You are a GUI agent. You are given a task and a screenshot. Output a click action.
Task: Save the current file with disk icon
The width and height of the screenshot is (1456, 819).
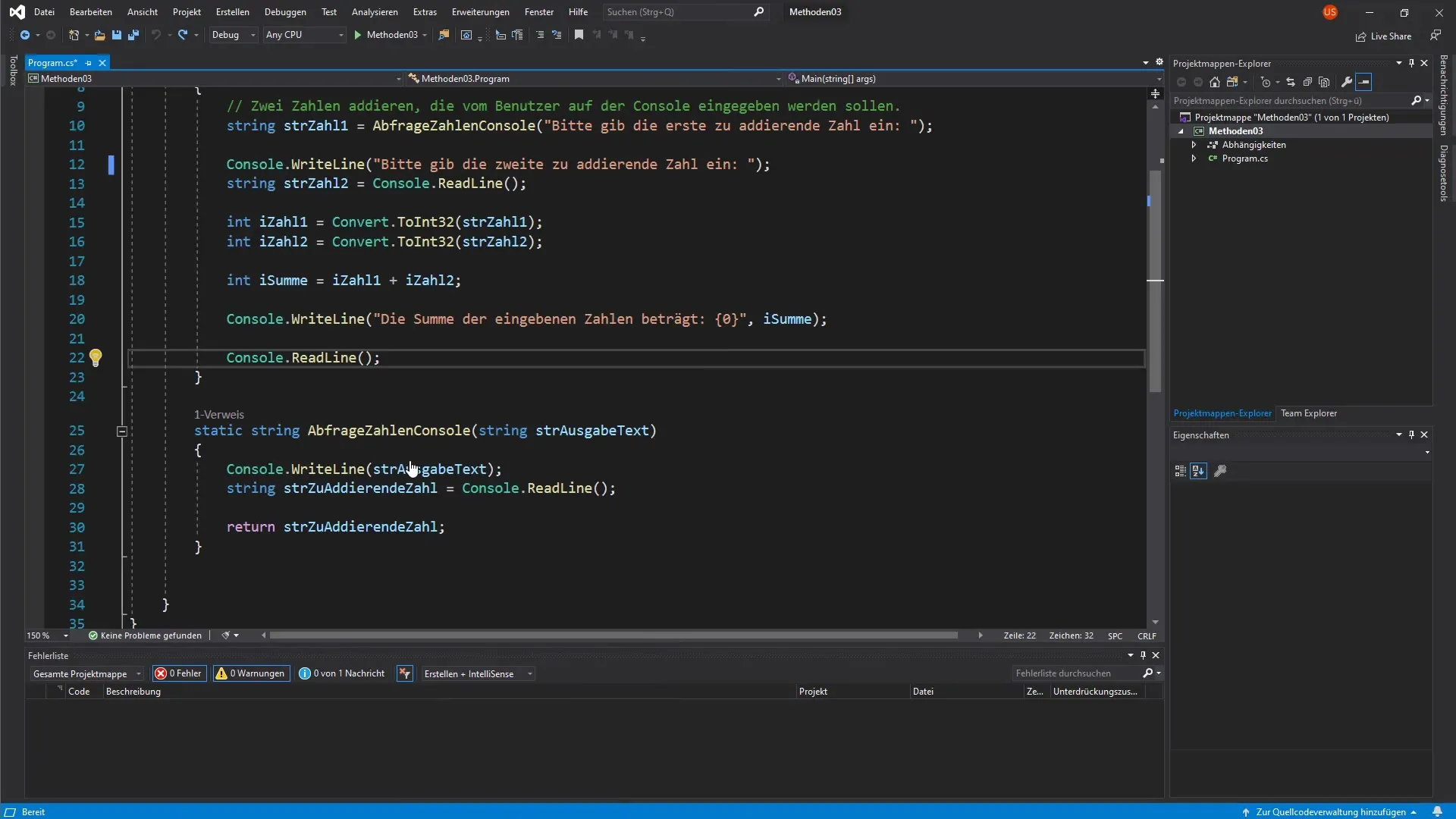click(117, 35)
